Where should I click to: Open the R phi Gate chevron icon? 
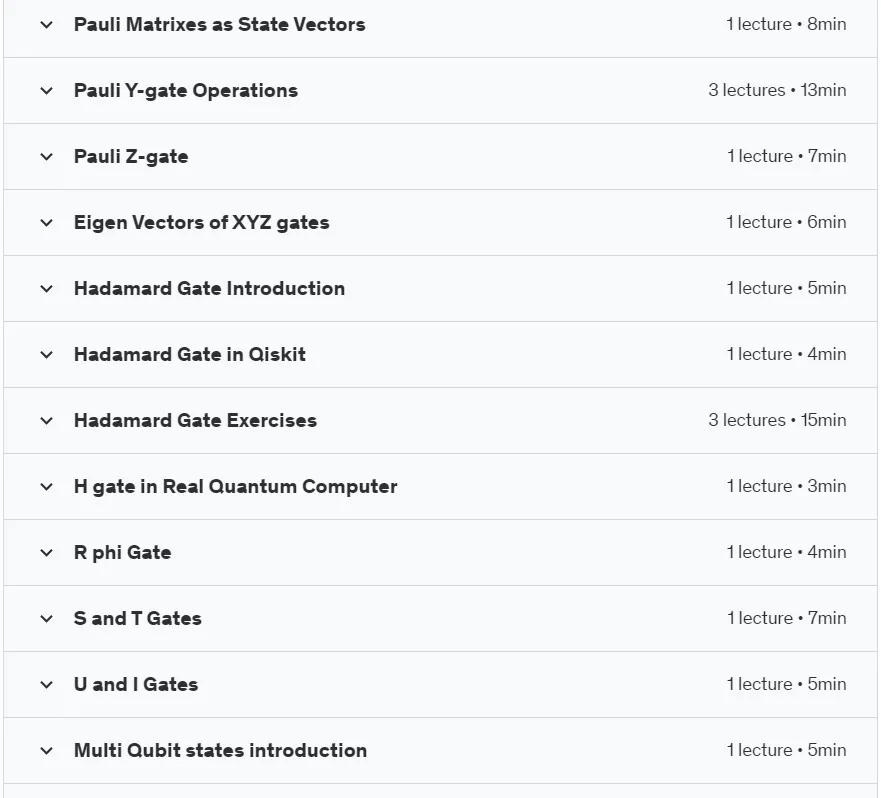(x=47, y=552)
